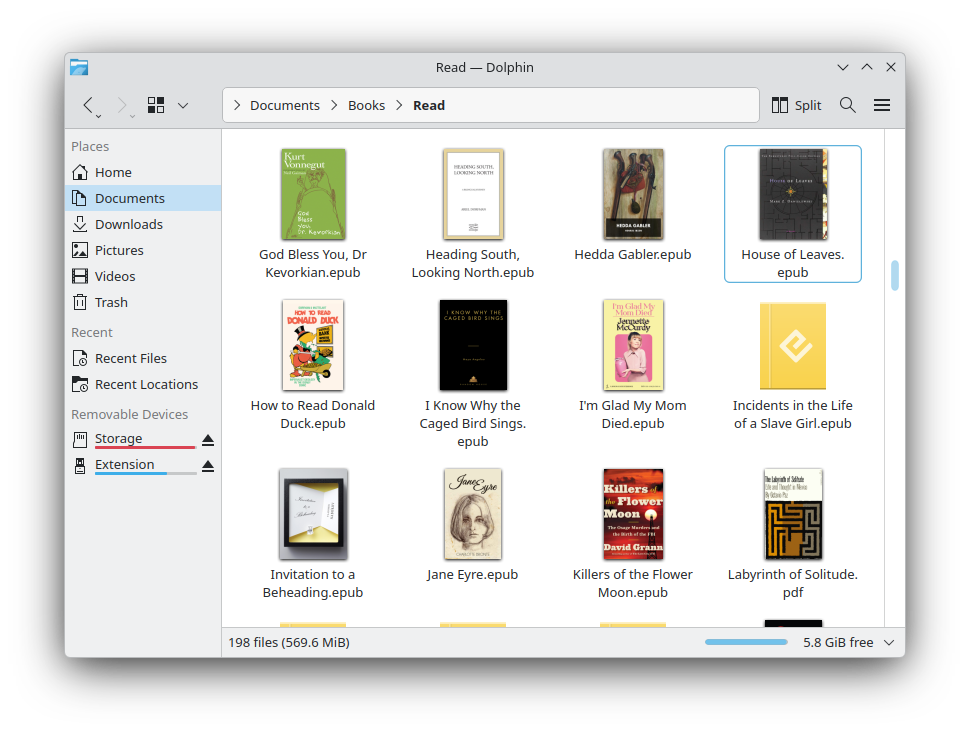Open the view mode dropdown arrow

click(x=183, y=105)
